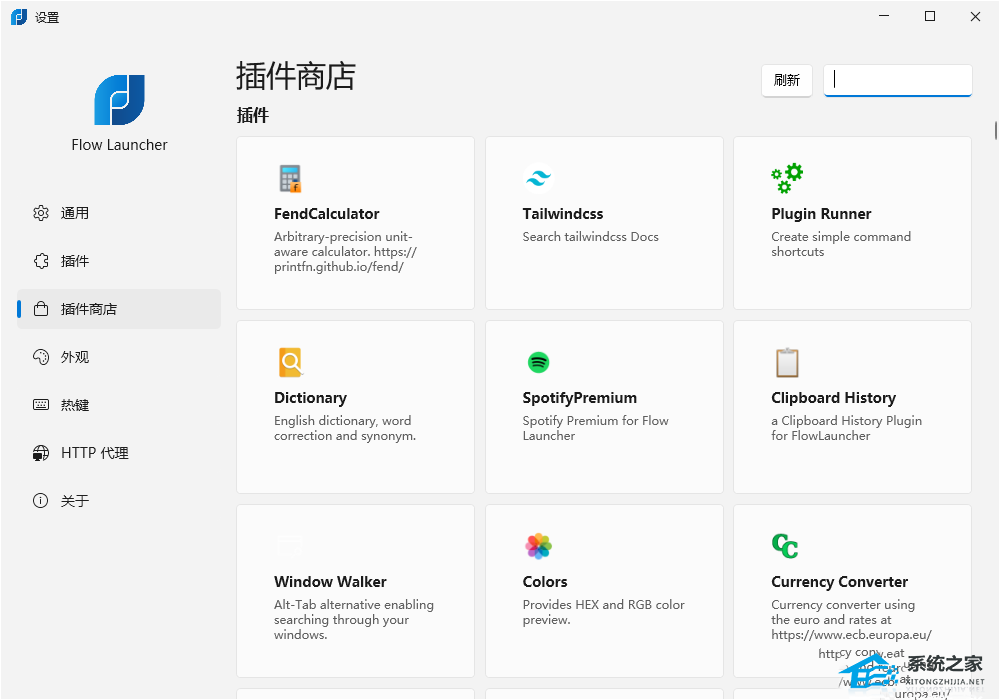Select the Colors plugin title

pyautogui.click(x=545, y=581)
